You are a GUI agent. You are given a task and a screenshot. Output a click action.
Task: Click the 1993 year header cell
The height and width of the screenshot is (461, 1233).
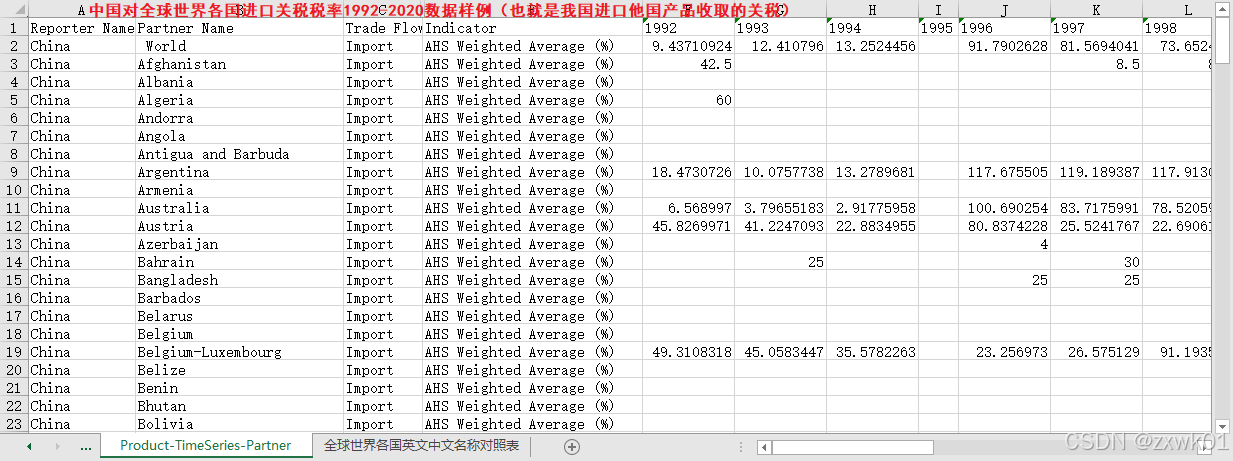pyautogui.click(x=781, y=28)
